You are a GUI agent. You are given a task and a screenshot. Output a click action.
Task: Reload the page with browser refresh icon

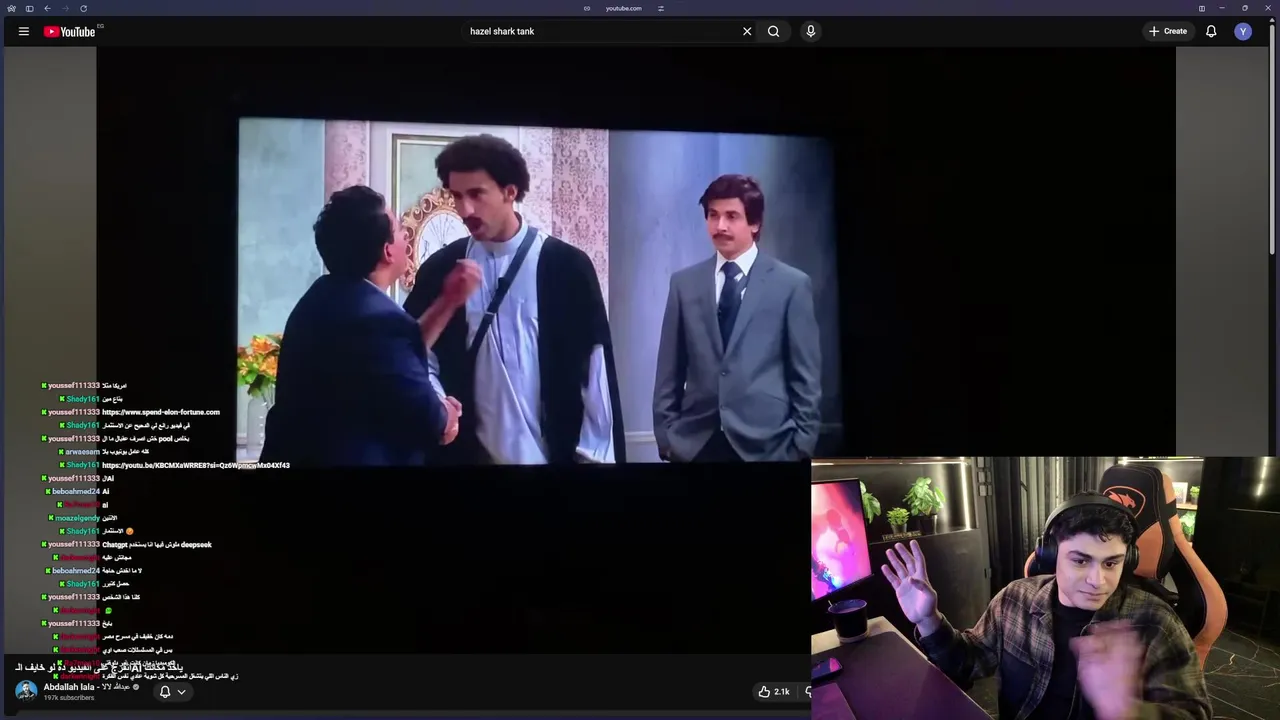coord(83,8)
